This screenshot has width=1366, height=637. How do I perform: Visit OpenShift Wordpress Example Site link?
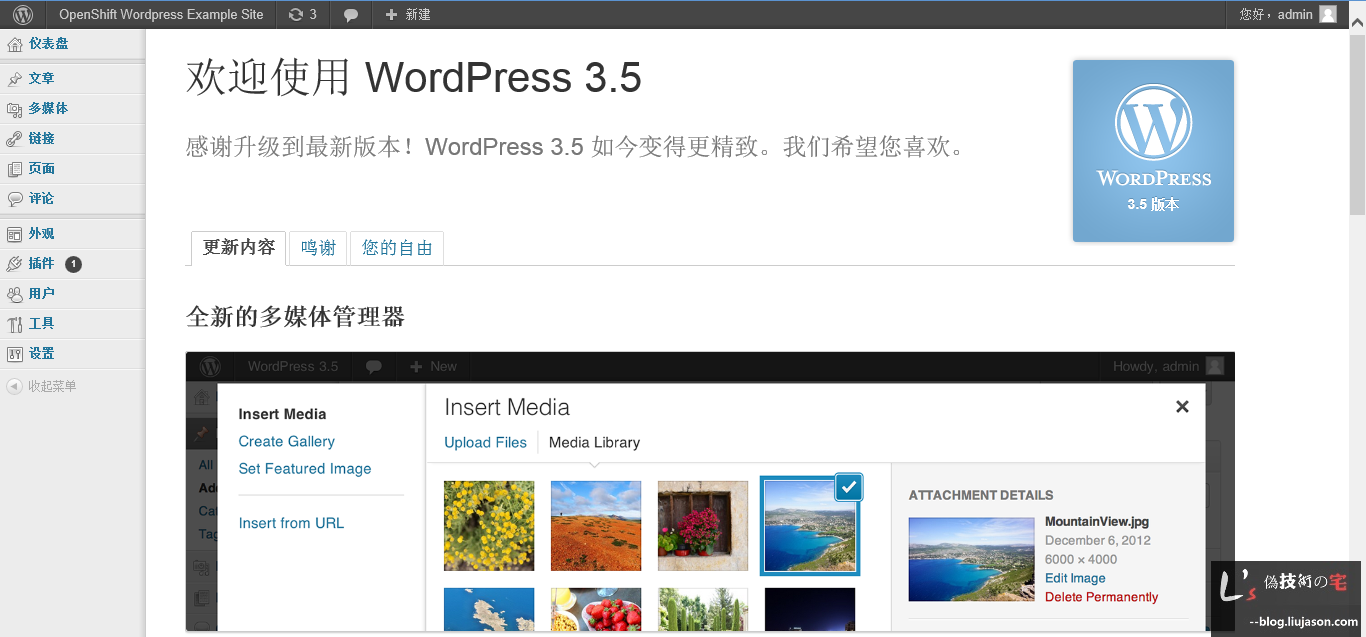pos(161,15)
